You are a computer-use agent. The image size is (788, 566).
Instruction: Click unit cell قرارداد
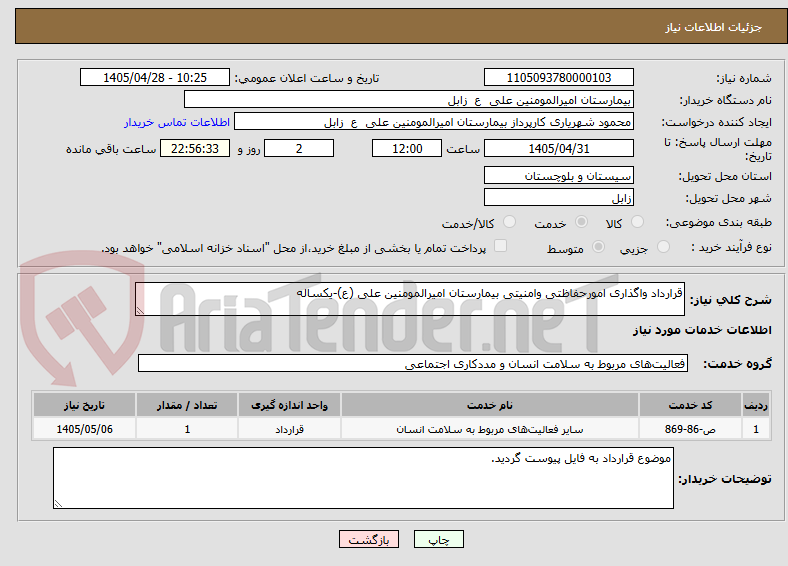point(289,429)
